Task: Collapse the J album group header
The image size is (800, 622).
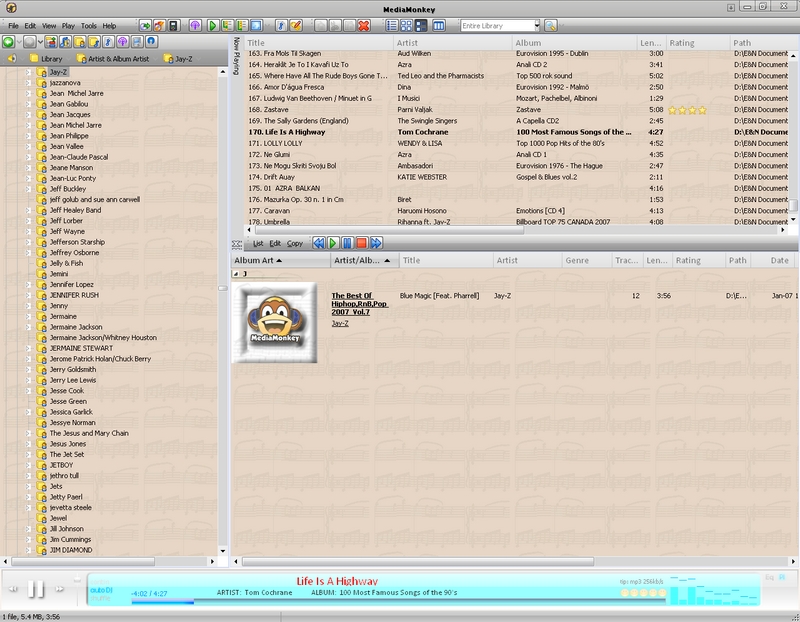Action: pyautogui.click(x=236, y=273)
